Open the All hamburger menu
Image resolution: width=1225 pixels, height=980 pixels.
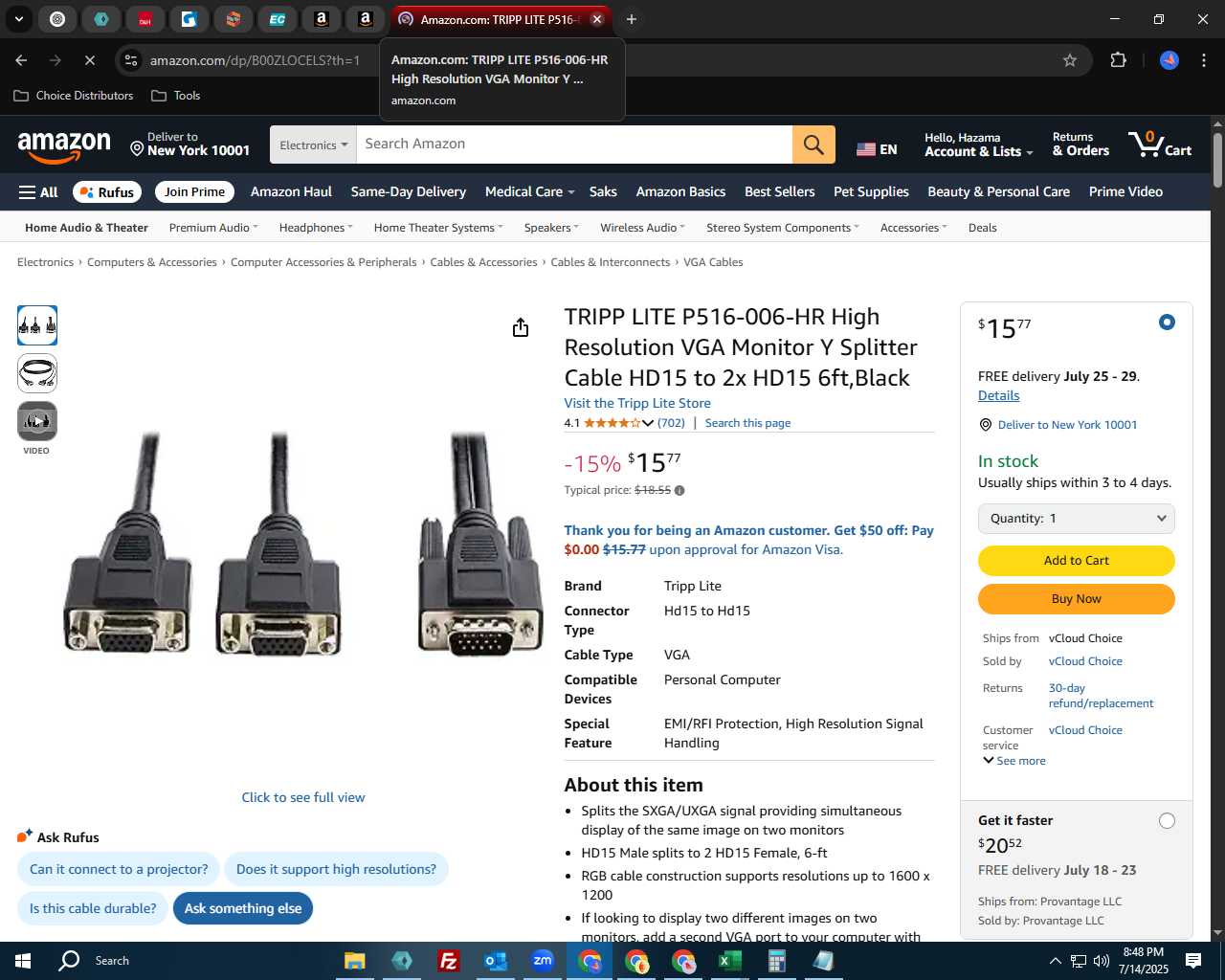[x=38, y=192]
